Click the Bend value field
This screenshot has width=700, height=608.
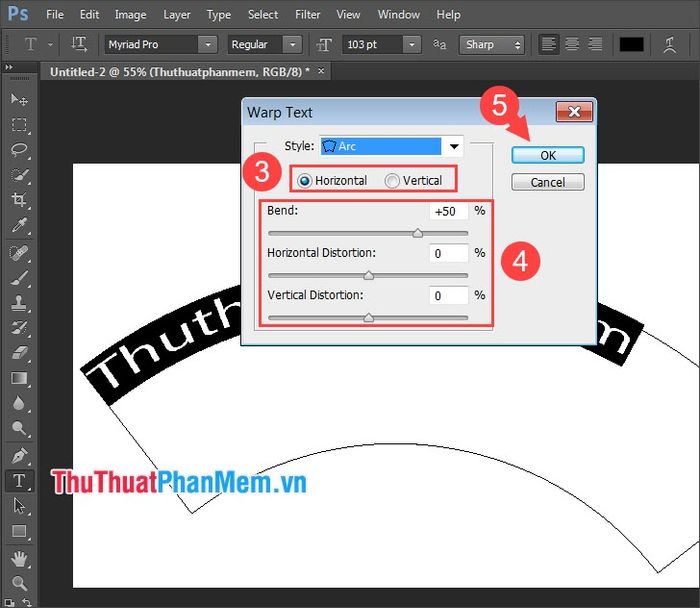pos(449,211)
